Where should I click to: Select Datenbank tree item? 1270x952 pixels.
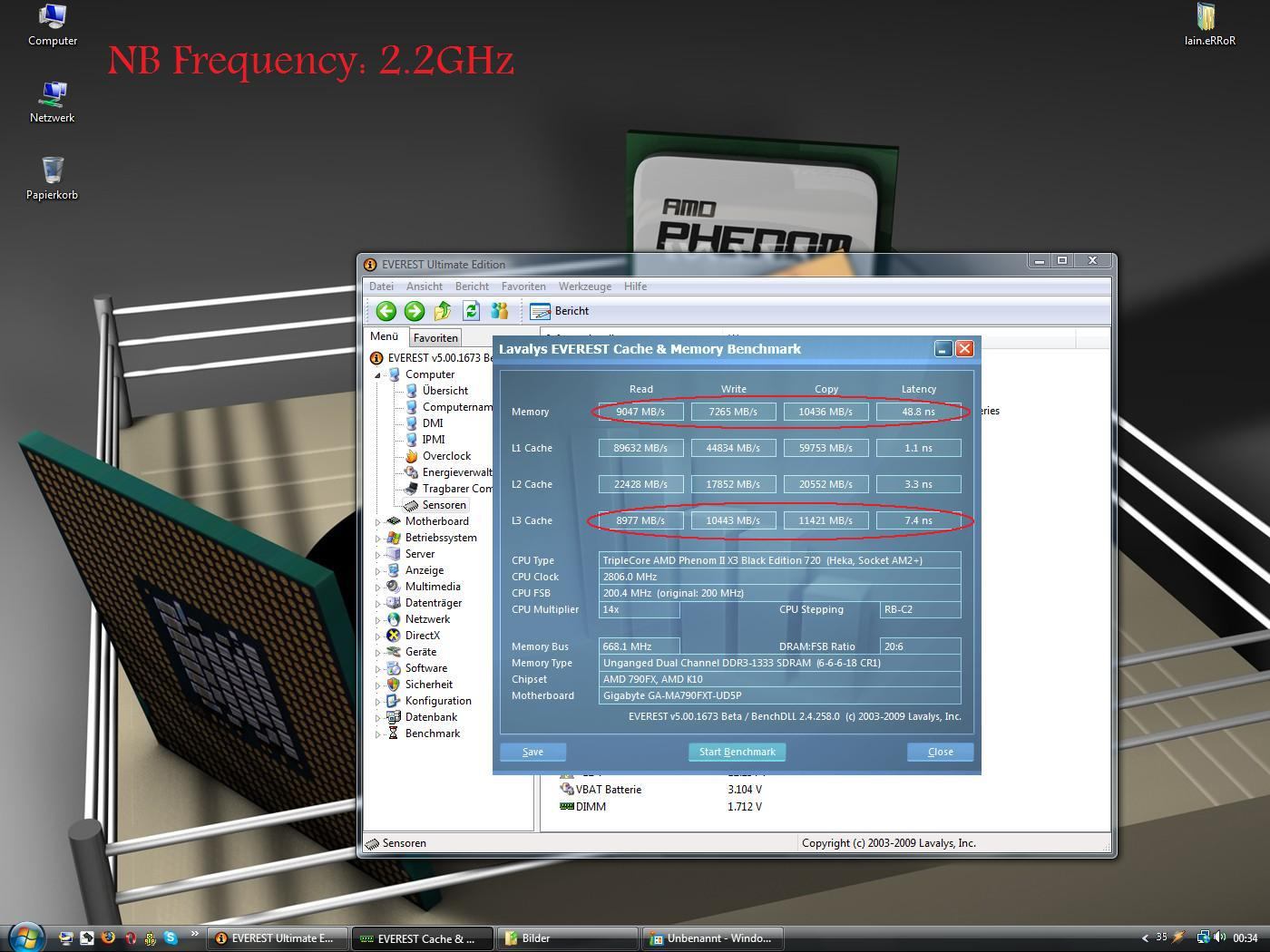(x=431, y=717)
